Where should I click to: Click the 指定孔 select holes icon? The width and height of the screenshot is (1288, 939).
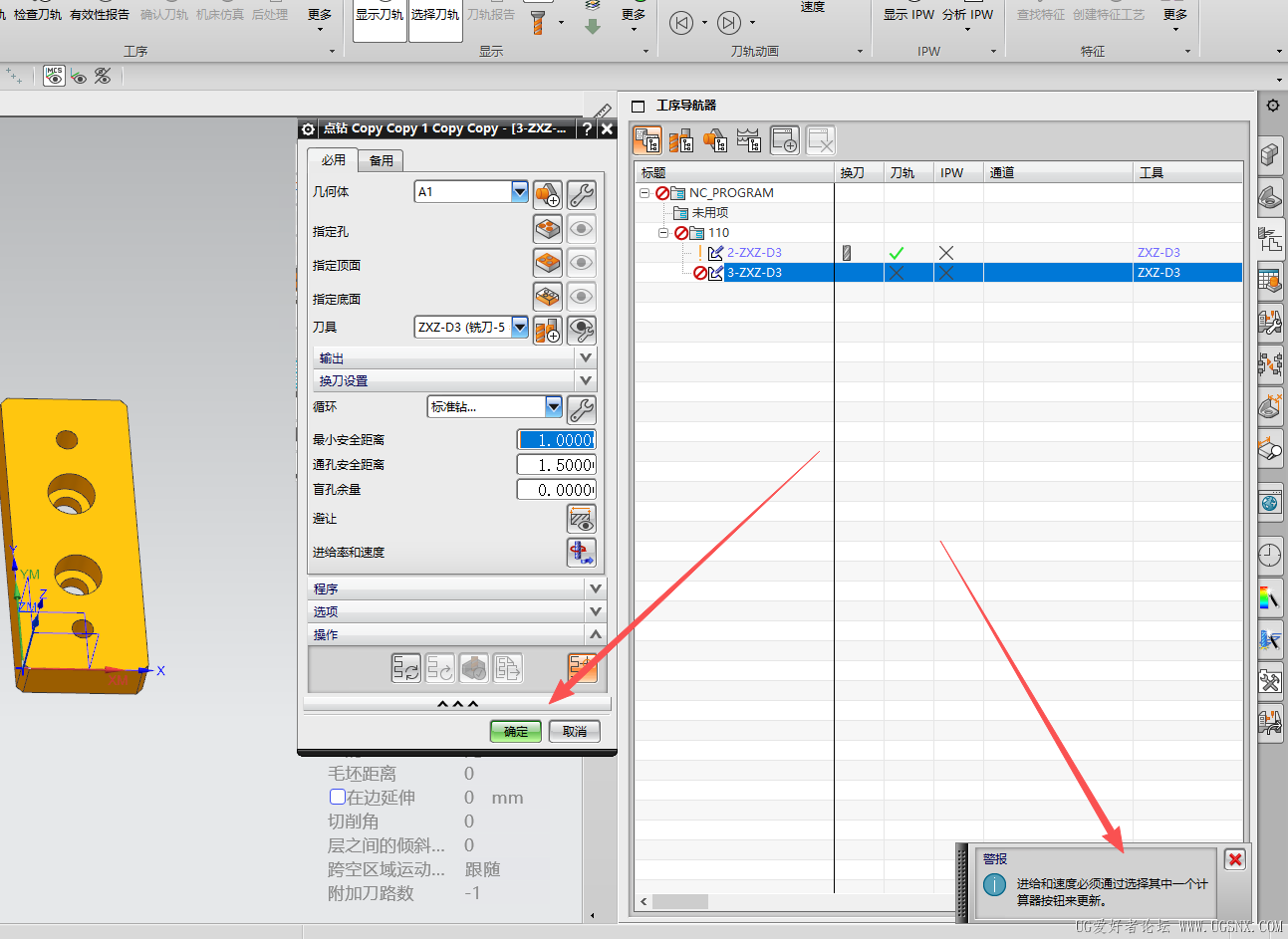coord(548,229)
